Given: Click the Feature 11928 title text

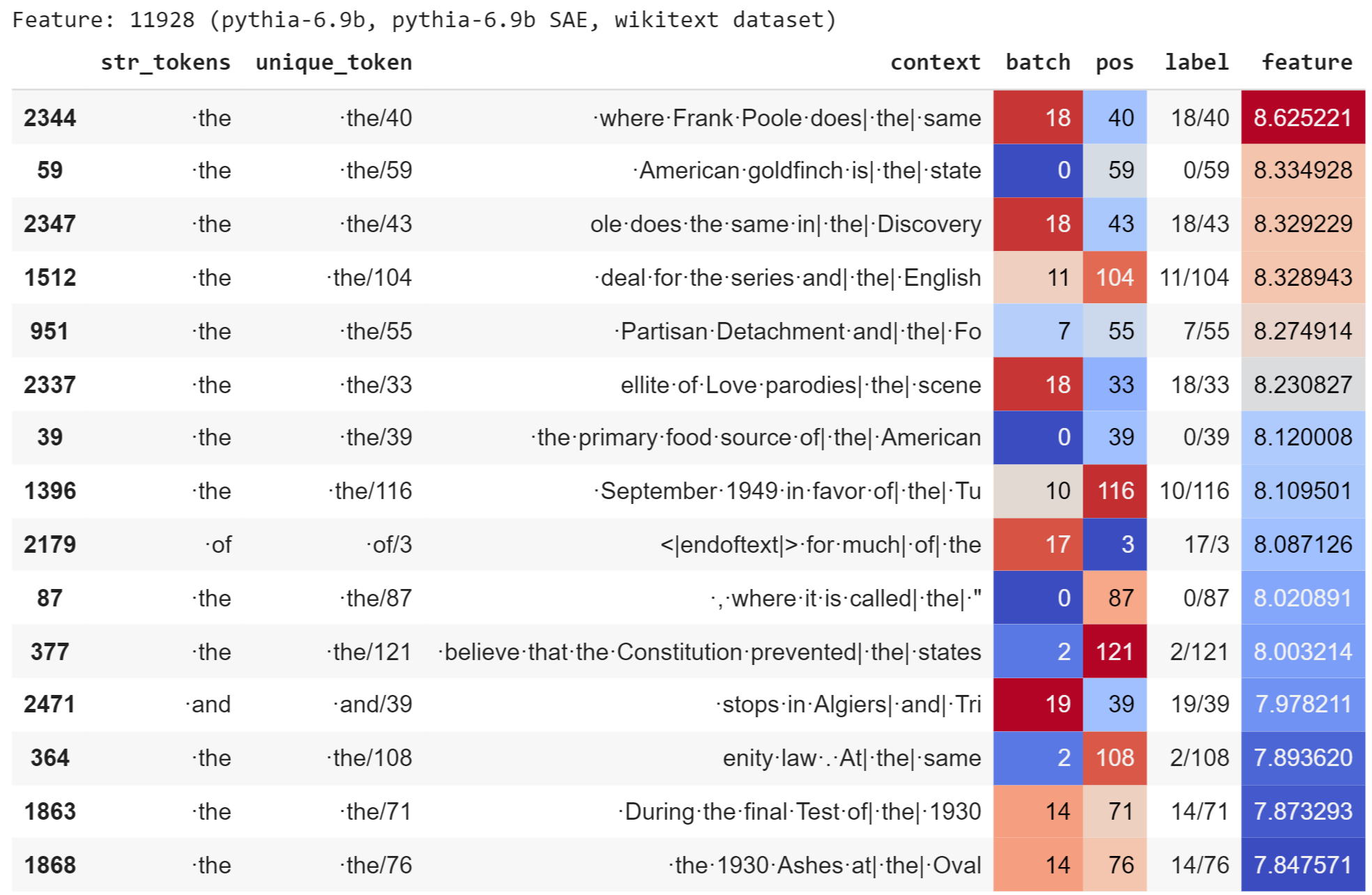Looking at the screenshot, I should tap(424, 20).
